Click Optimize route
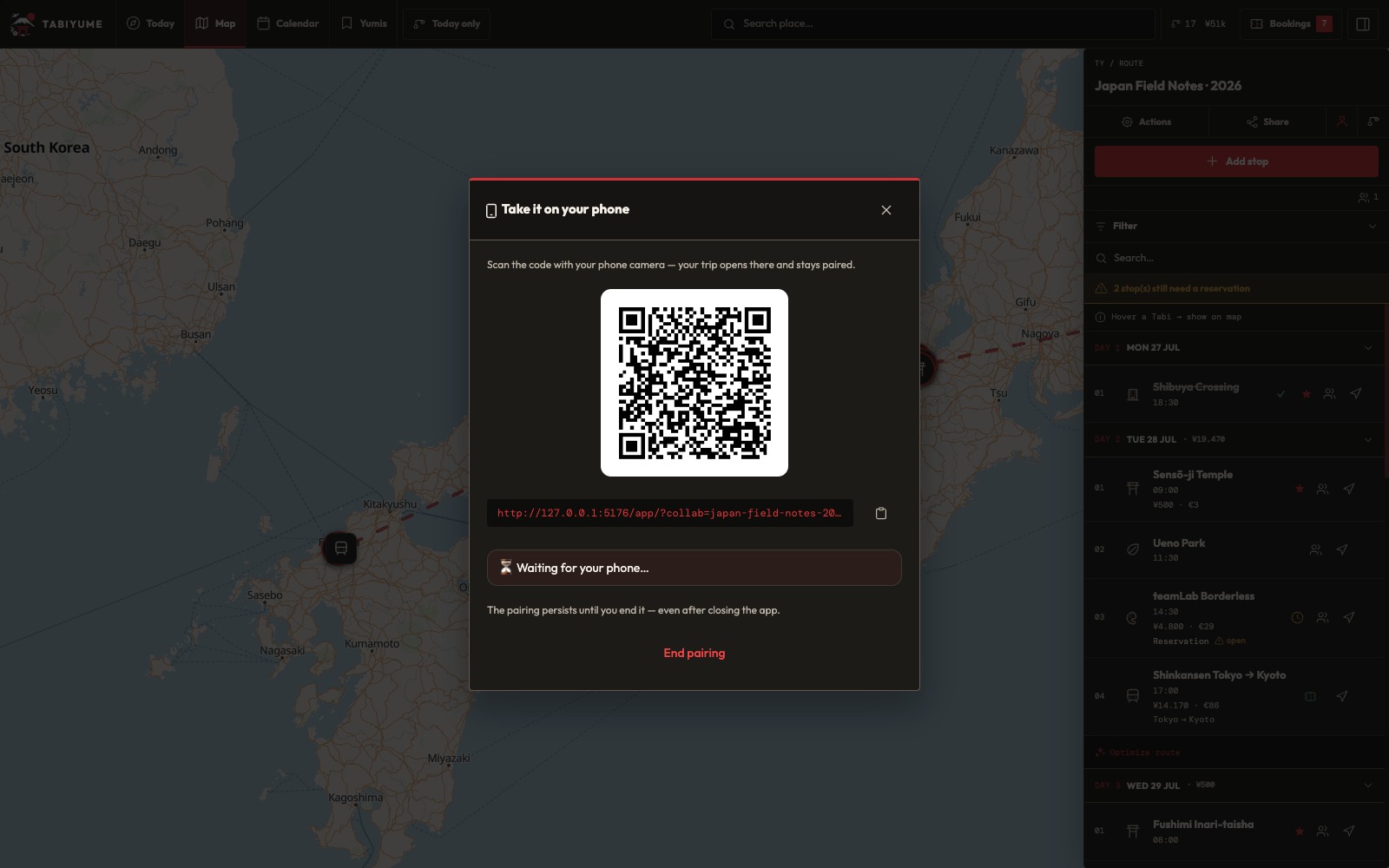 (1138, 753)
